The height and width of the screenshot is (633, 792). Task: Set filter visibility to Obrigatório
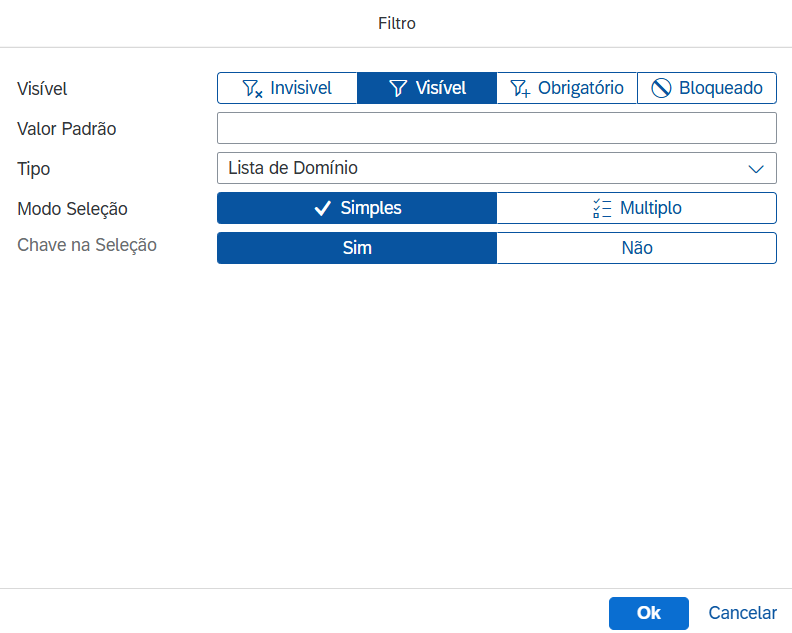coord(566,88)
